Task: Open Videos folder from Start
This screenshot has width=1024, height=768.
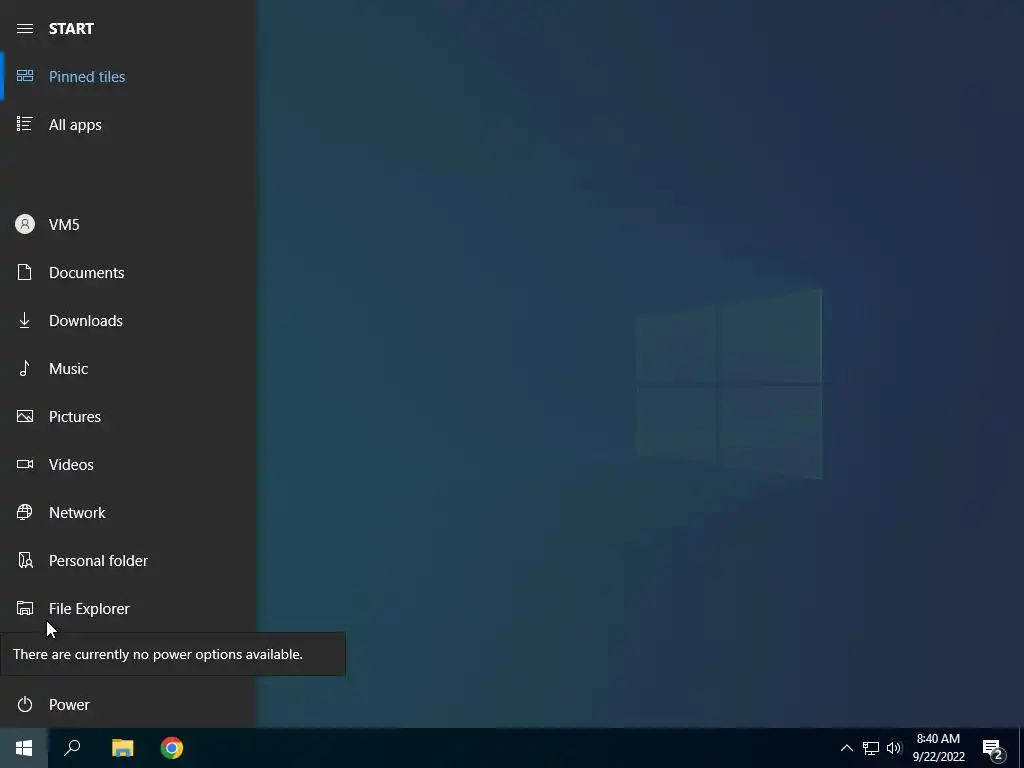Action: pos(128,464)
